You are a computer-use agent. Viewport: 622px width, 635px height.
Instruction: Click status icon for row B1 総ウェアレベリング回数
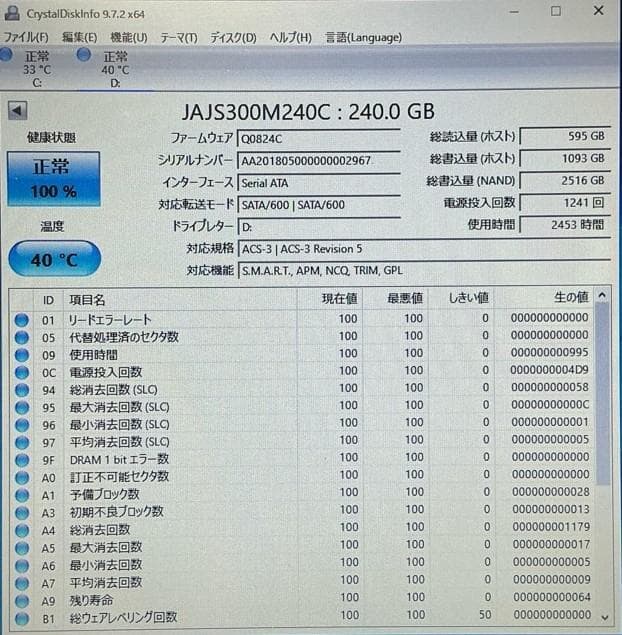21,618
